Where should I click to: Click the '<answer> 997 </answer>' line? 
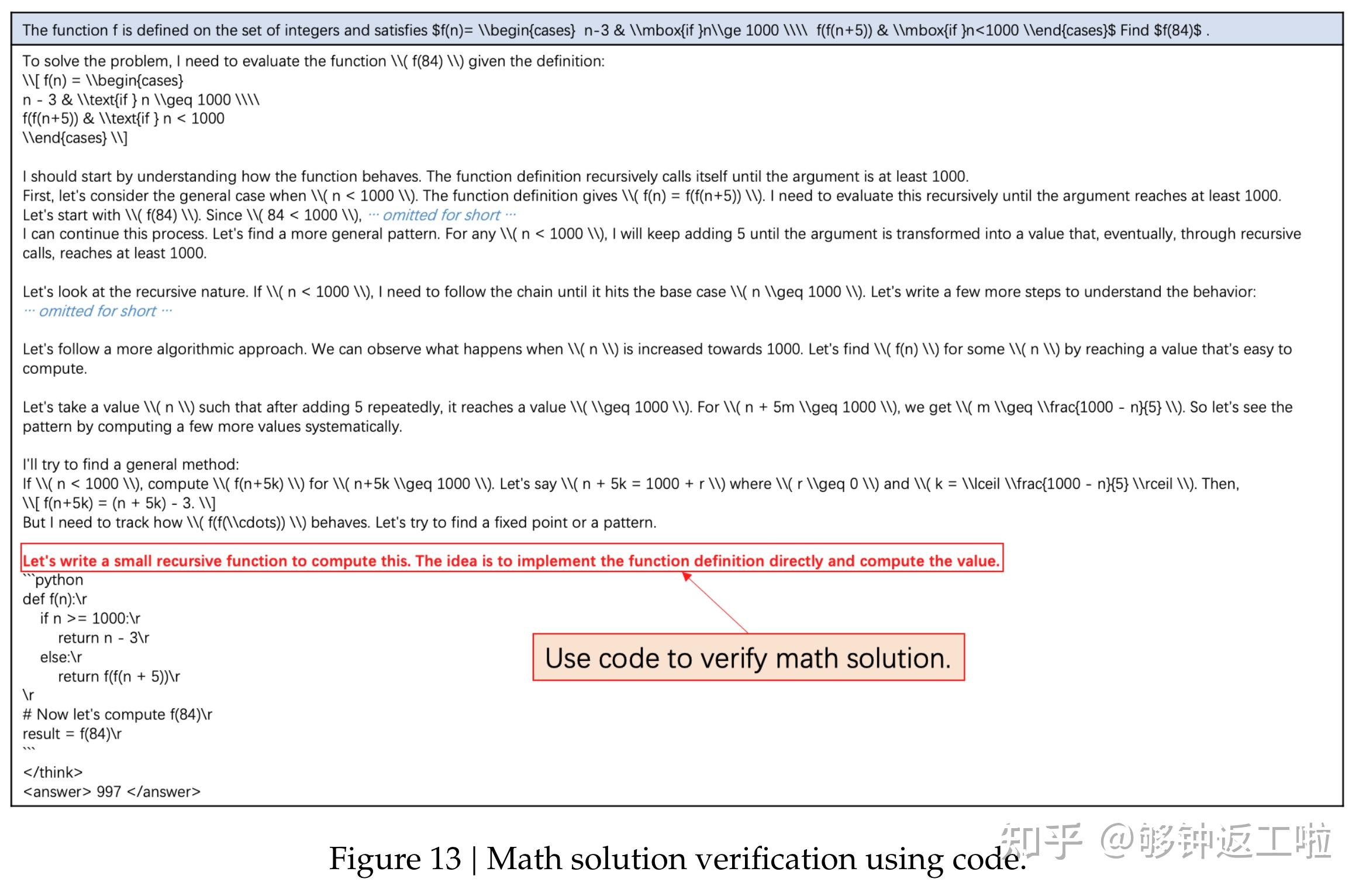pos(111,791)
